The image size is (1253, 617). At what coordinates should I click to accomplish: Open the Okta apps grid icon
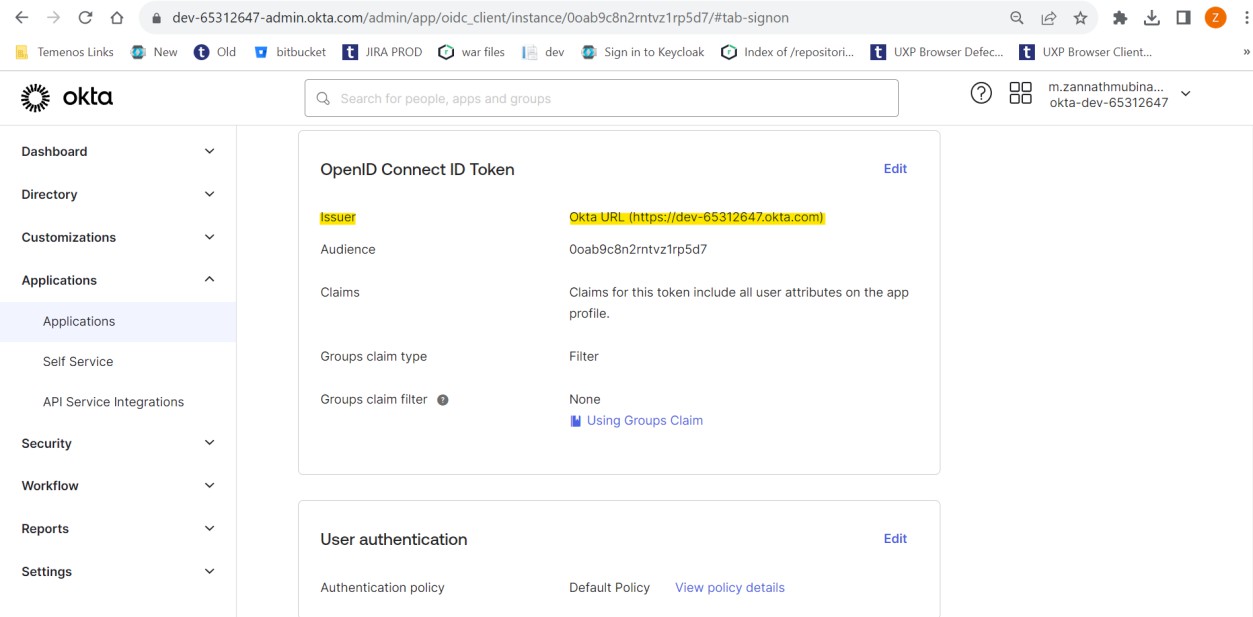[1020, 94]
